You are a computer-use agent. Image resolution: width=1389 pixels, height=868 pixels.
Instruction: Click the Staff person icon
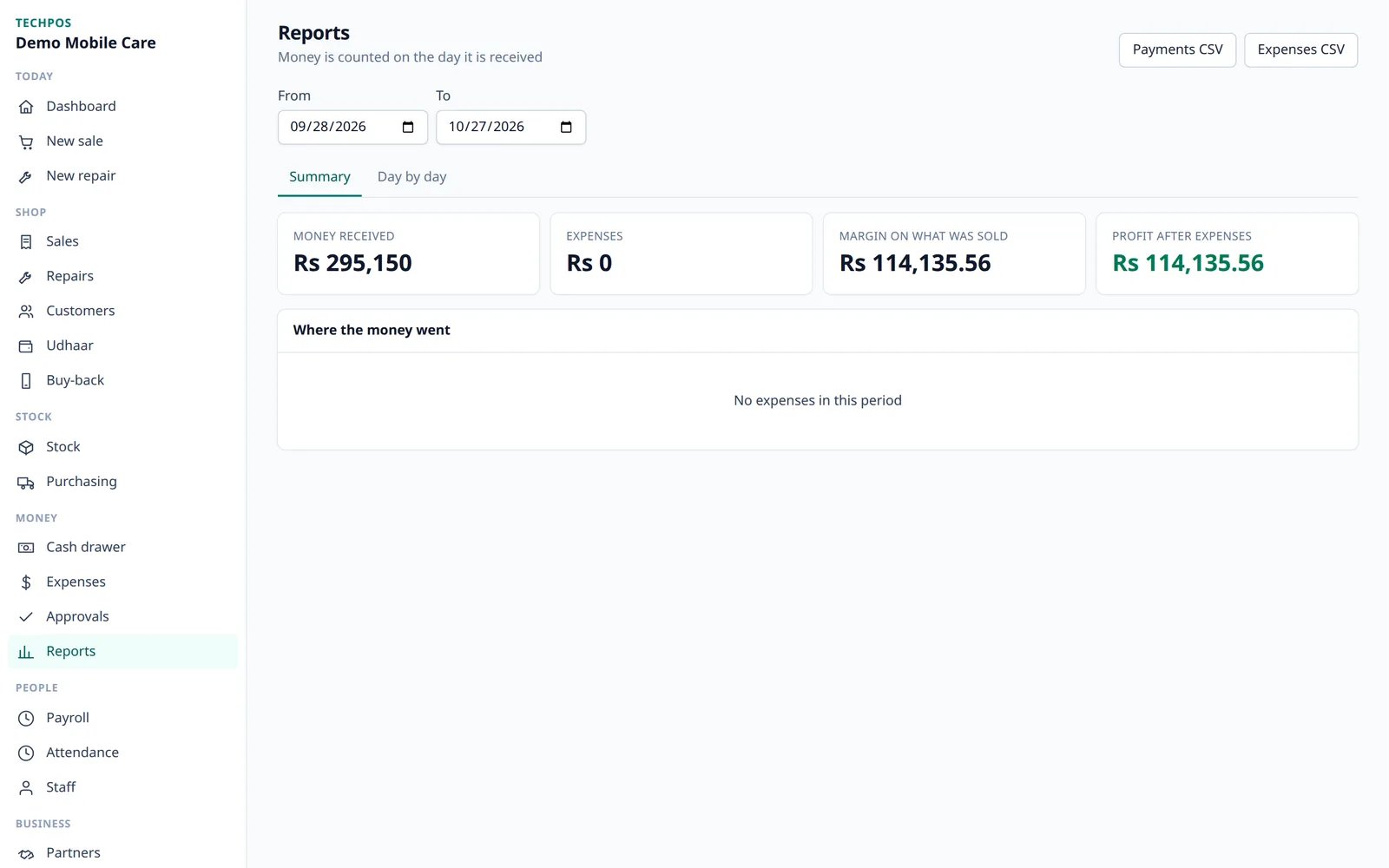tap(26, 788)
